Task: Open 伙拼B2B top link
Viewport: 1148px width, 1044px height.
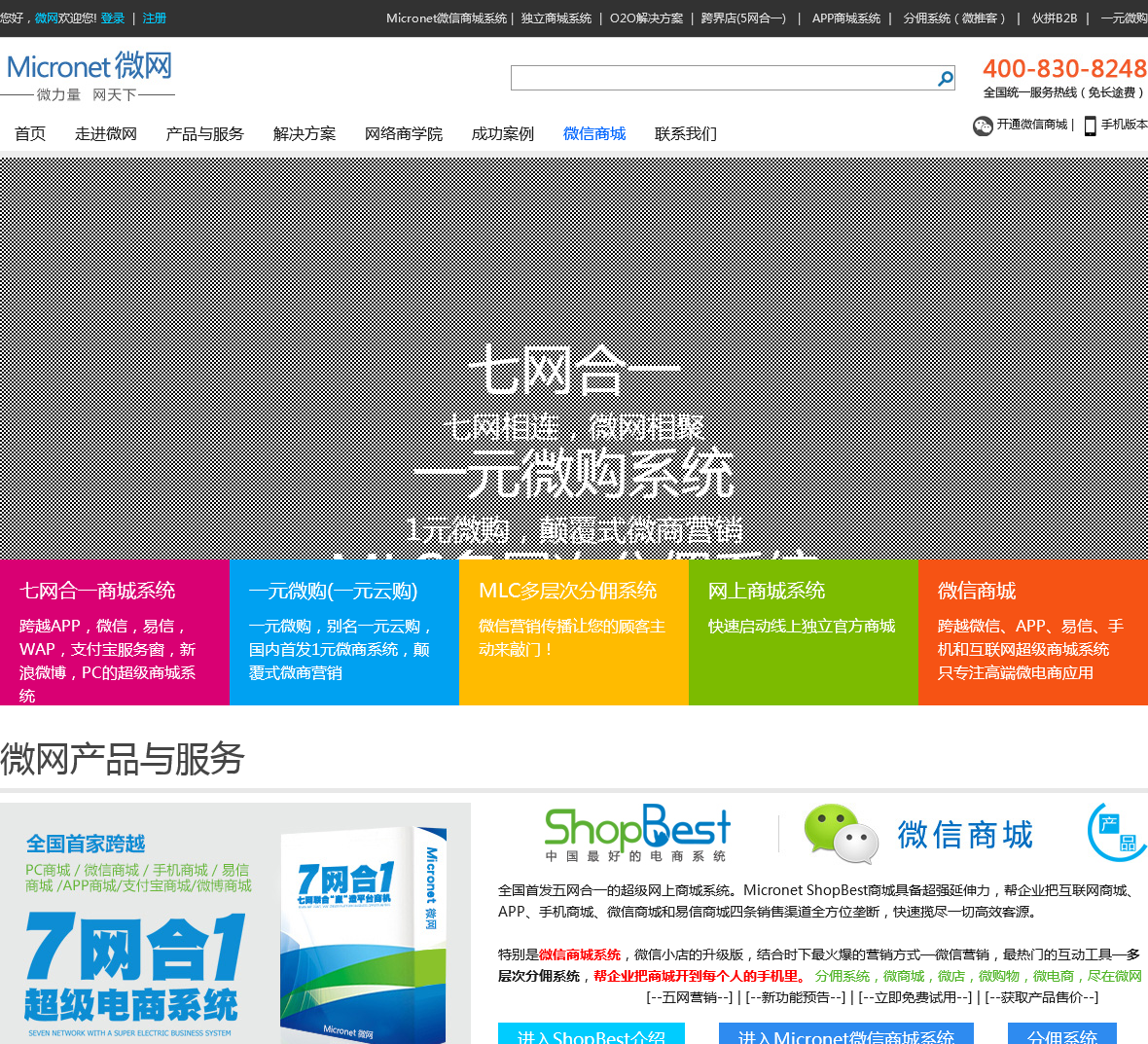Action: point(1055,18)
